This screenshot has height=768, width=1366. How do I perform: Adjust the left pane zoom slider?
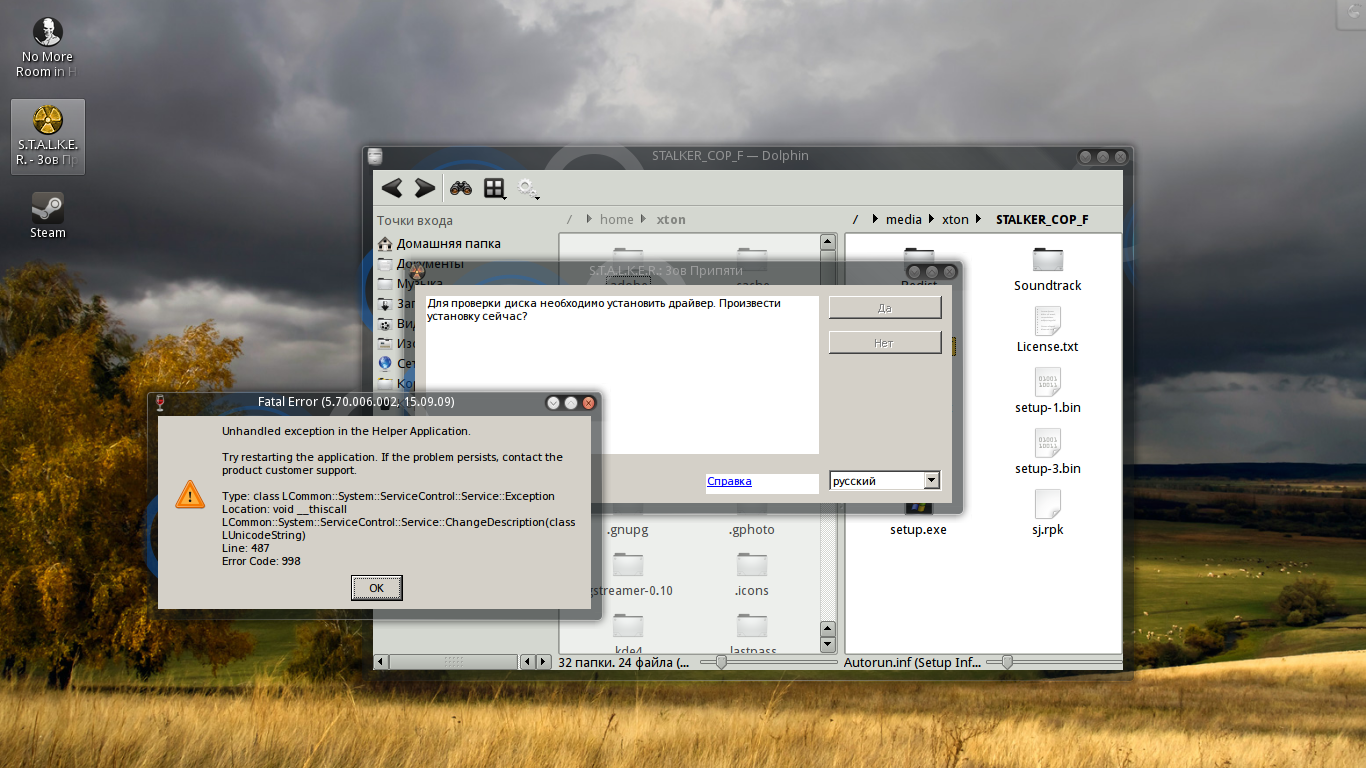(721, 662)
